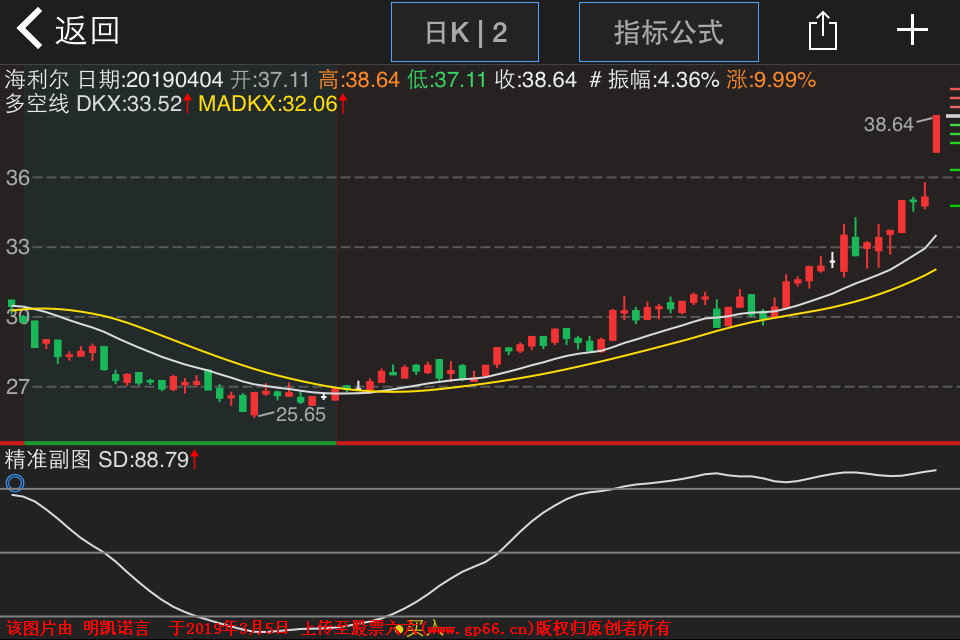Open the 日K | 2 period selector
Viewport: 960px width, 640px height.
(465, 32)
